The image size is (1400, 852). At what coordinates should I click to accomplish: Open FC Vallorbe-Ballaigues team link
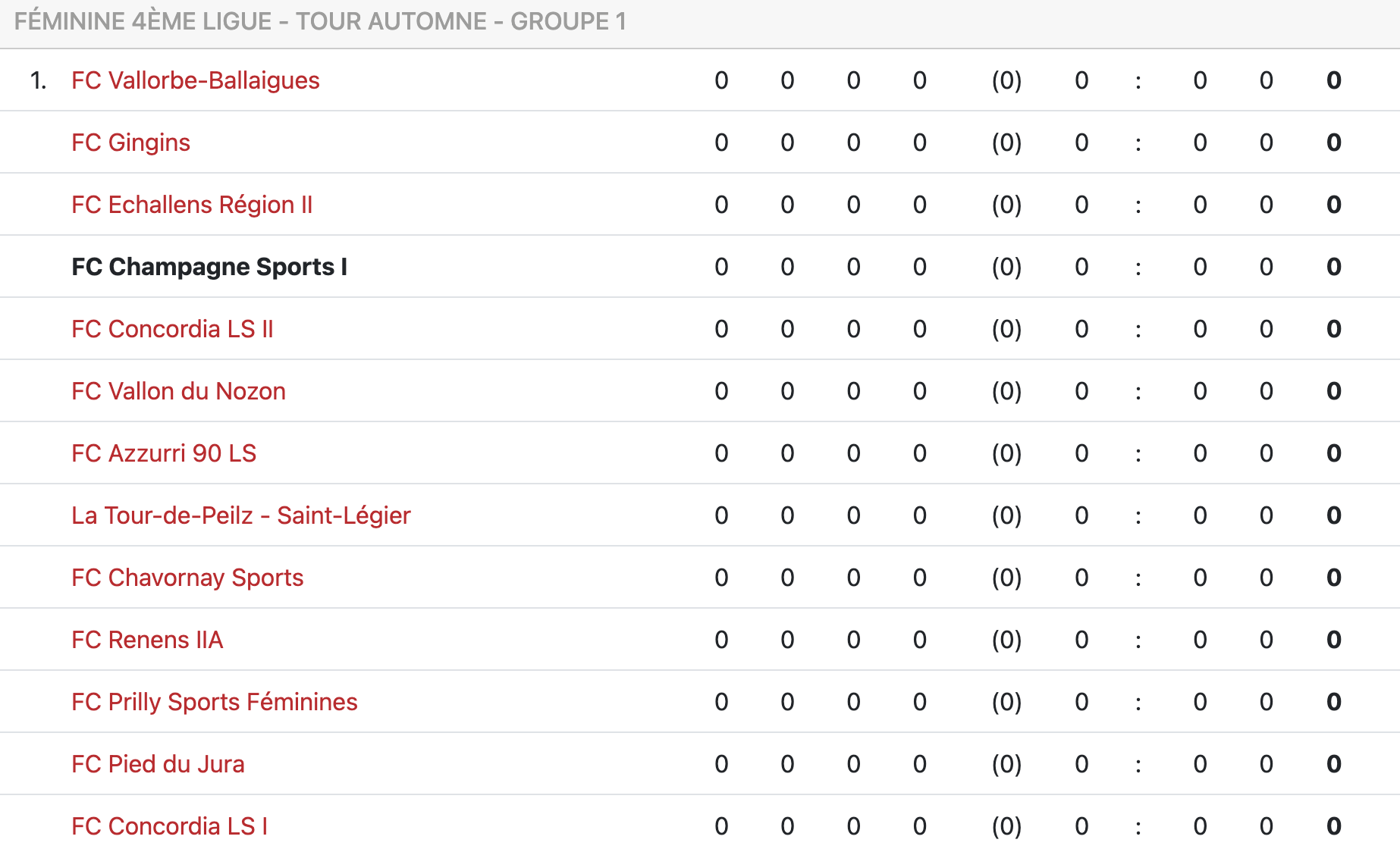(x=195, y=80)
